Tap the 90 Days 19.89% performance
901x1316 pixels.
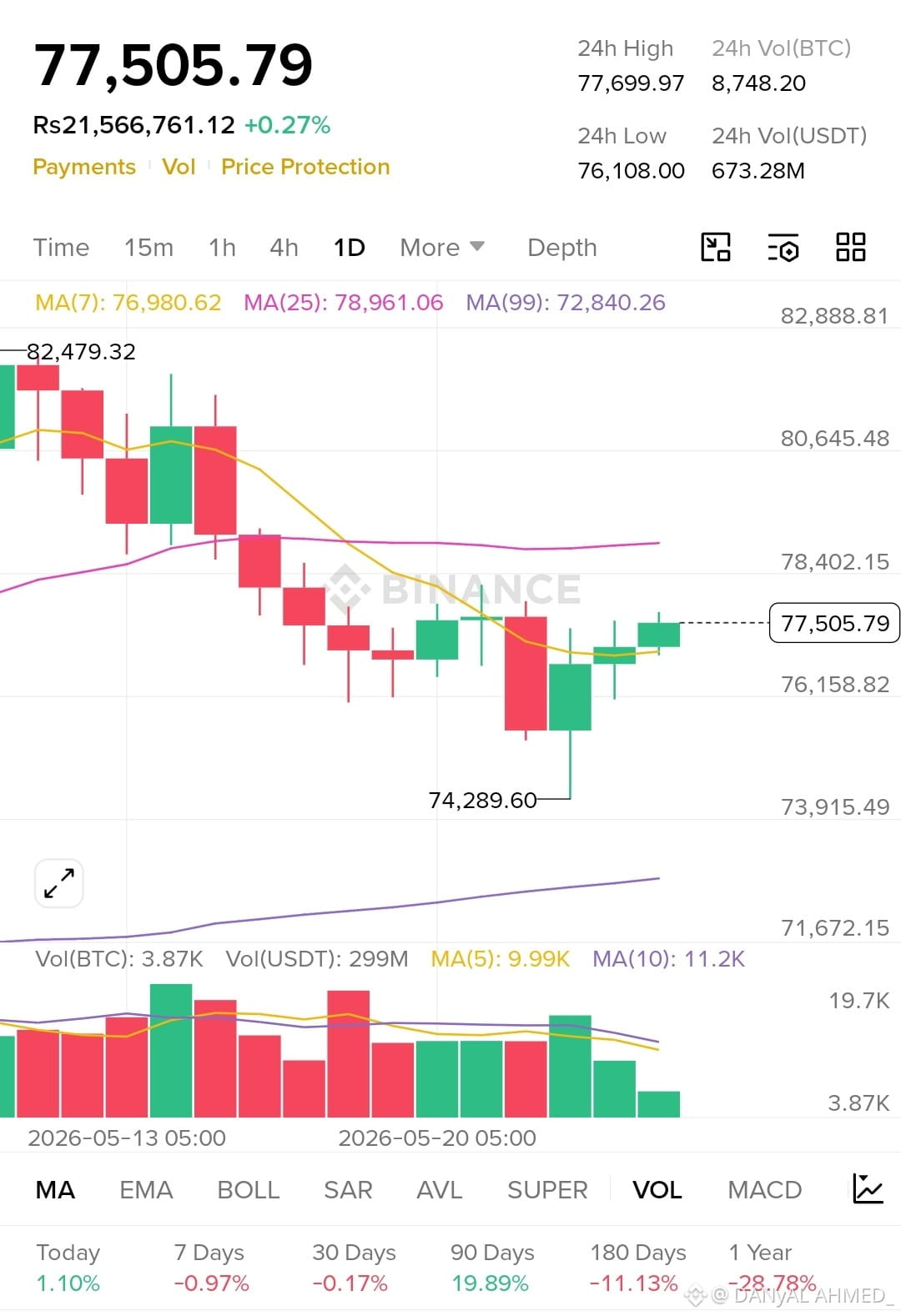pyautogui.click(x=492, y=1268)
